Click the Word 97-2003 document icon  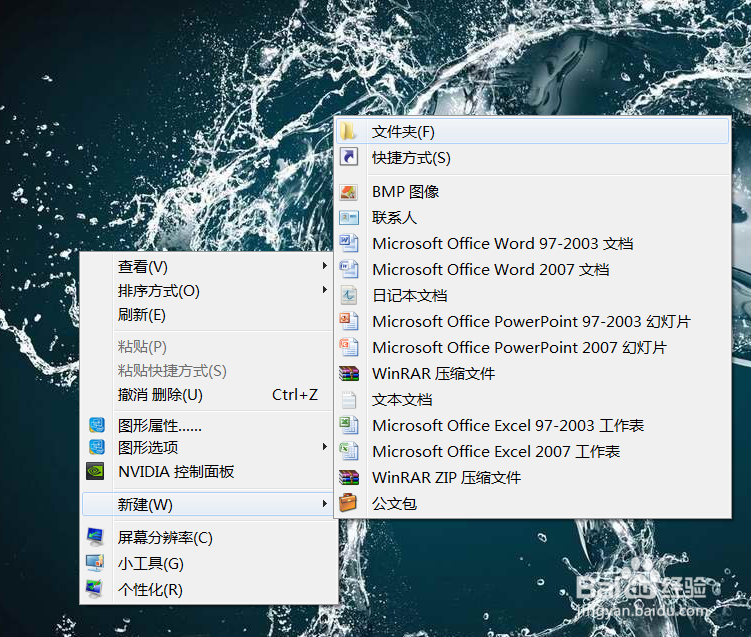point(349,243)
